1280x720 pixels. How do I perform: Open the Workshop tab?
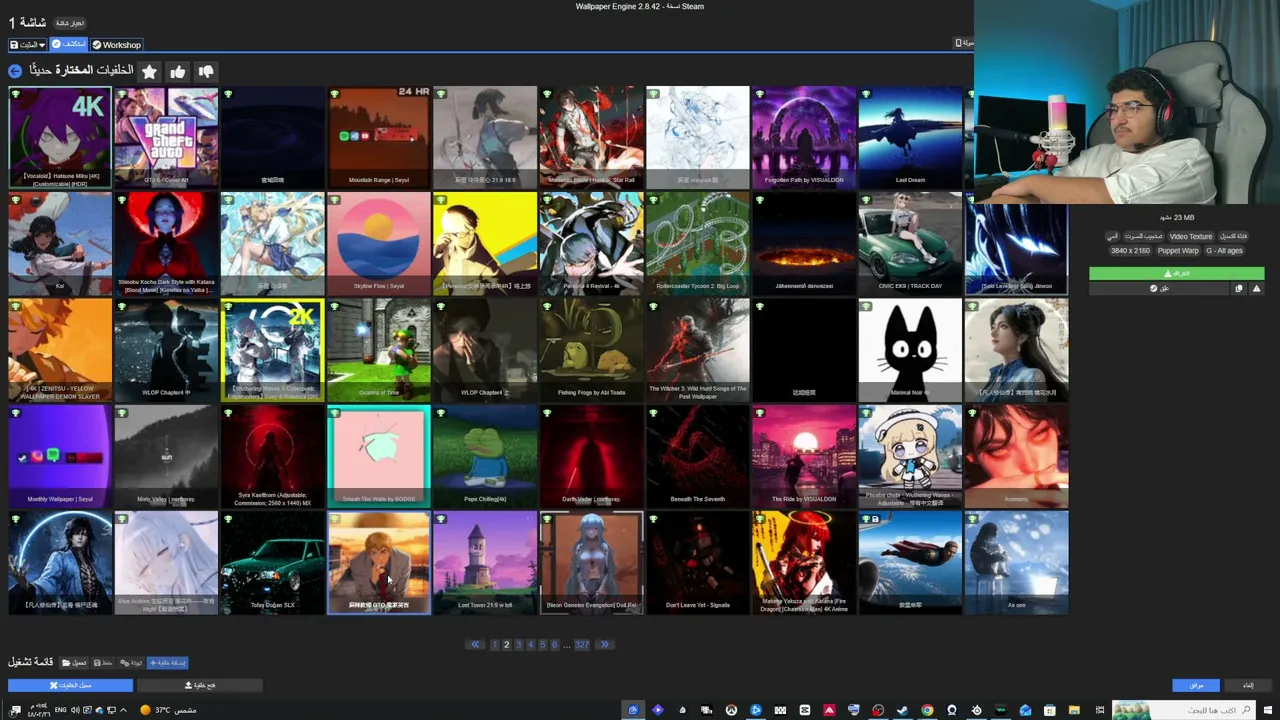coord(117,45)
